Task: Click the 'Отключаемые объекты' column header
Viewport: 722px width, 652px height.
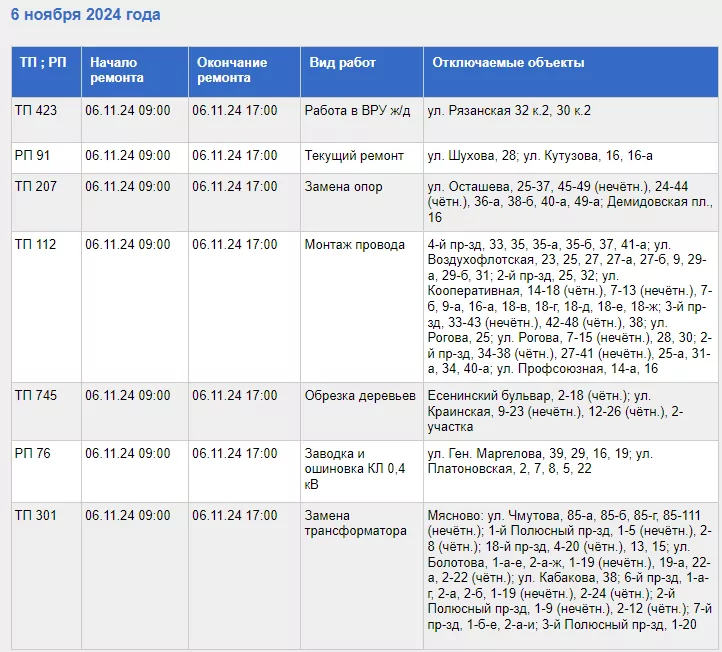Action: click(571, 72)
